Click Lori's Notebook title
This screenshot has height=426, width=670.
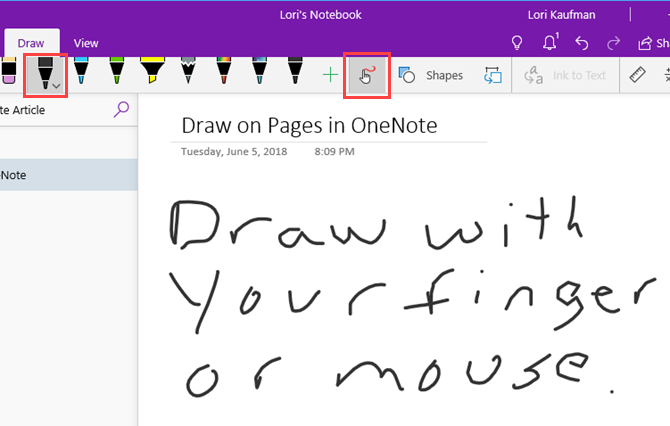(320, 15)
